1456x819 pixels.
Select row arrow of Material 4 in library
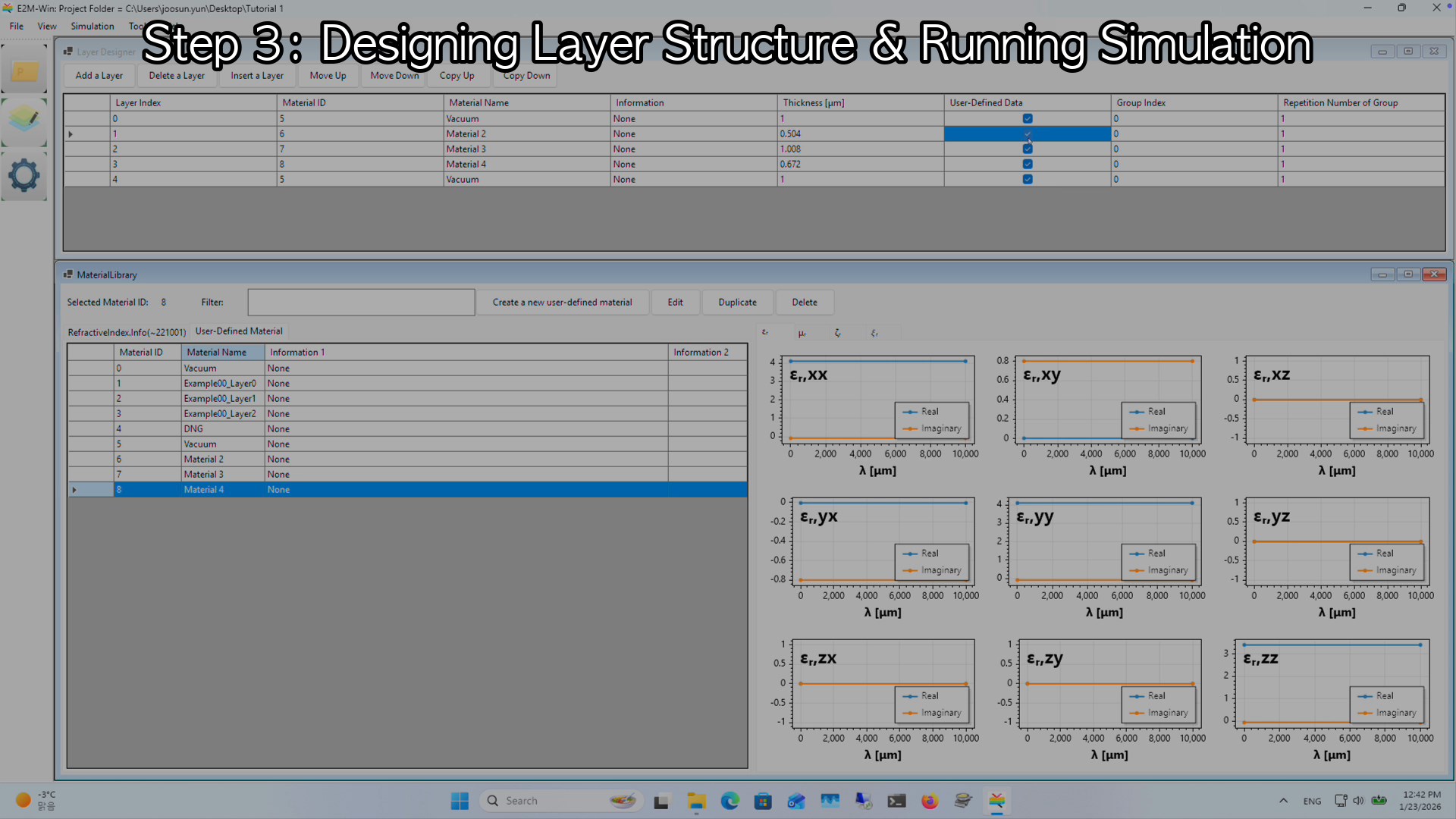coord(74,490)
